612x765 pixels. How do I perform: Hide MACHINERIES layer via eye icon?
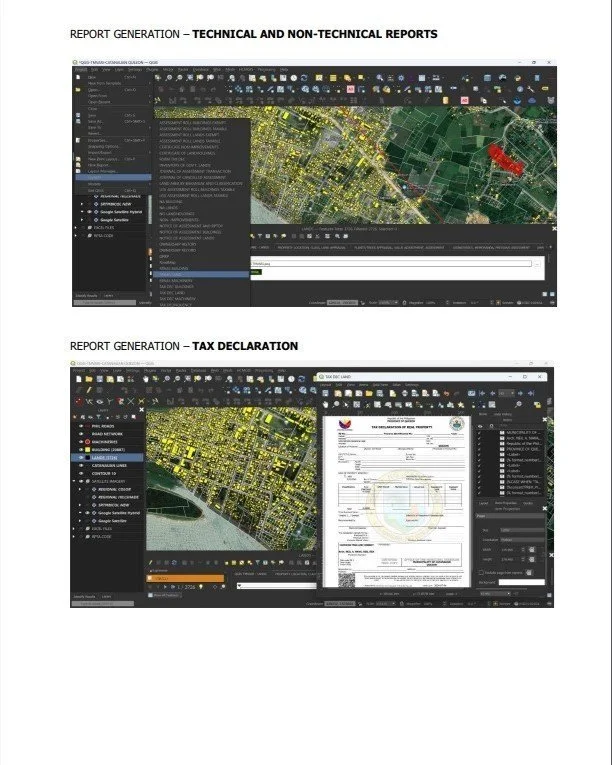81,442
